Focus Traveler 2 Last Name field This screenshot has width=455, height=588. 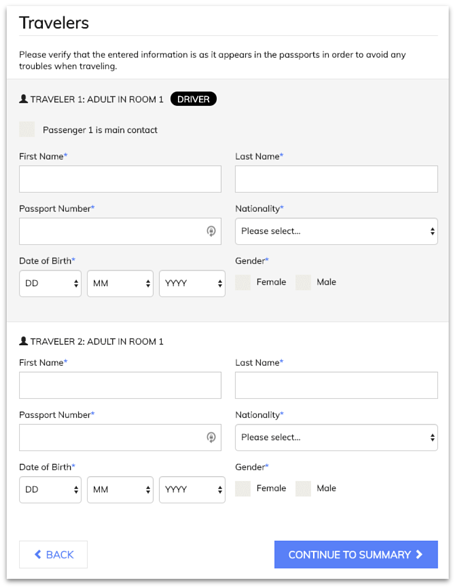tap(336, 385)
